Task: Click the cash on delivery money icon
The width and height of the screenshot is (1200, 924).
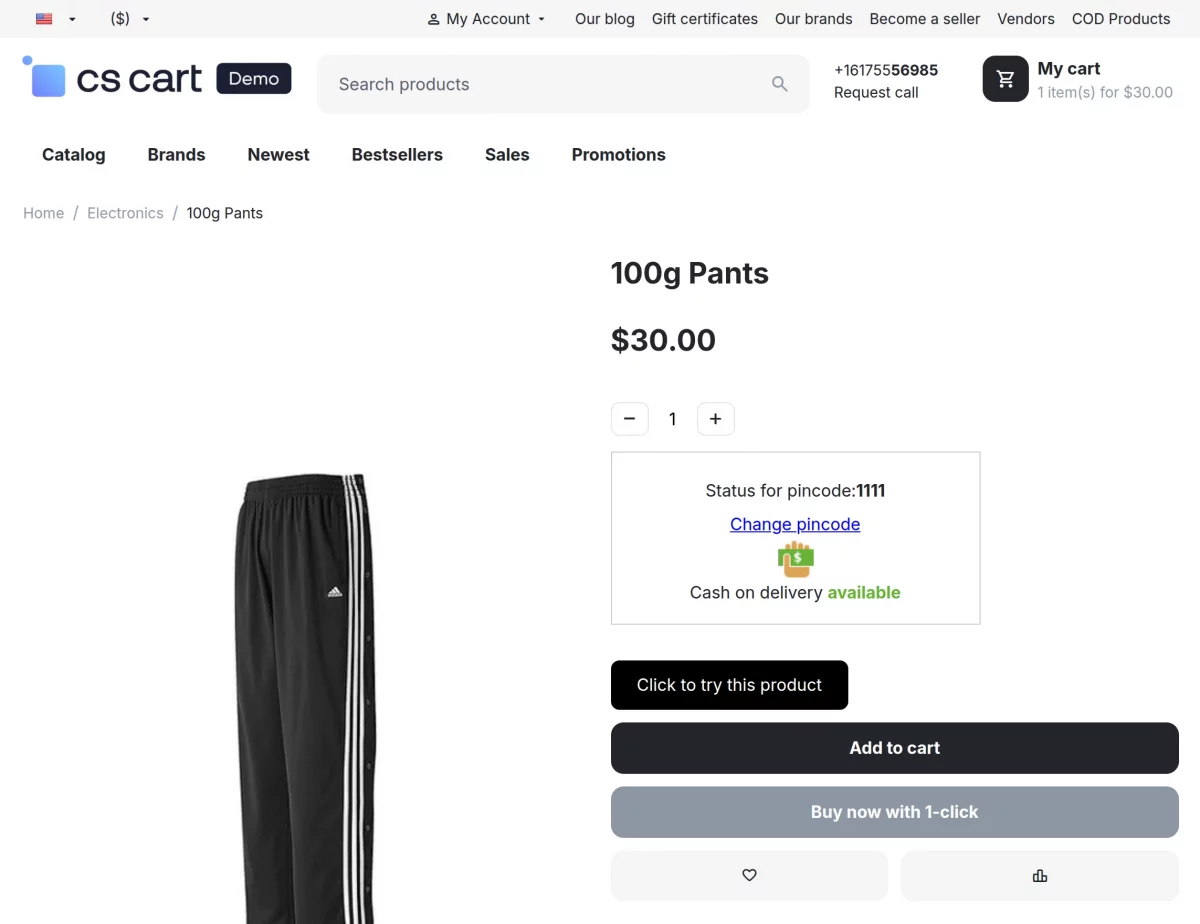Action: pyautogui.click(x=796, y=559)
